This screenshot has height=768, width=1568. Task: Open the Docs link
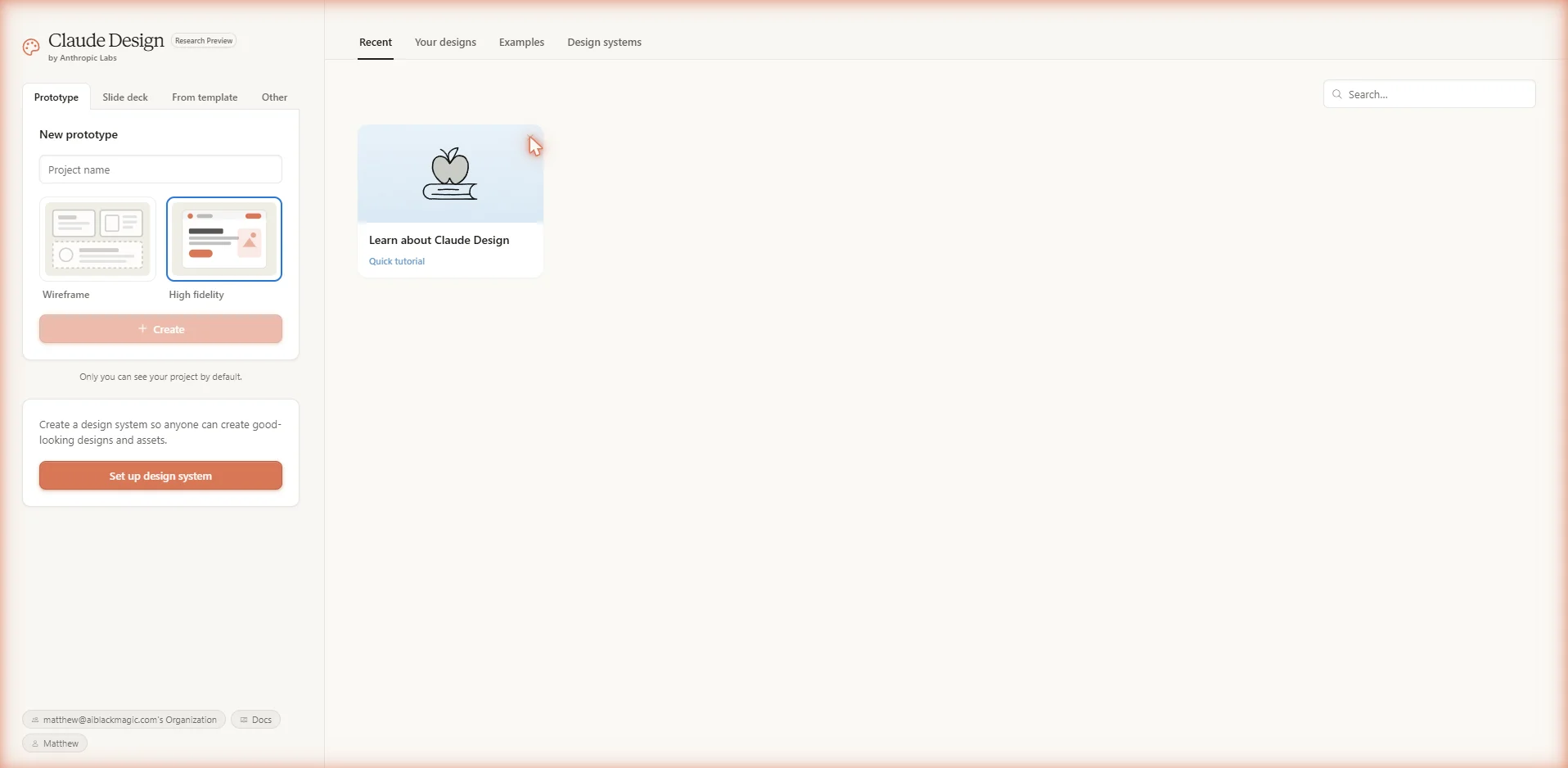[x=256, y=720]
